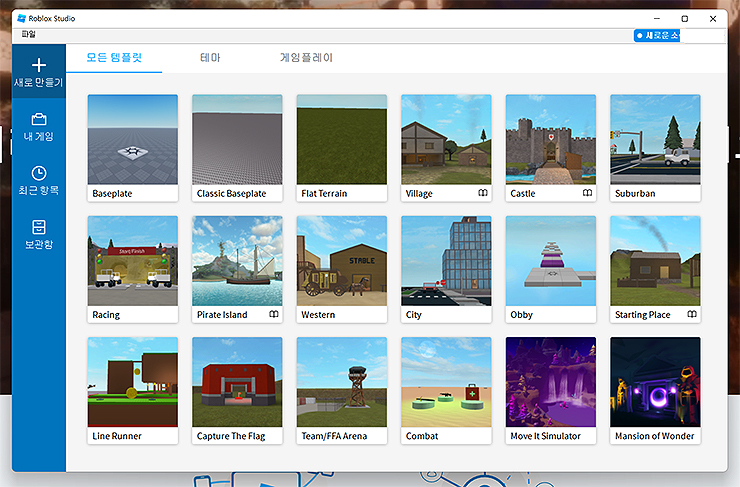
Task: Open the 최근 항목 clock icon
Action: (x=39, y=173)
